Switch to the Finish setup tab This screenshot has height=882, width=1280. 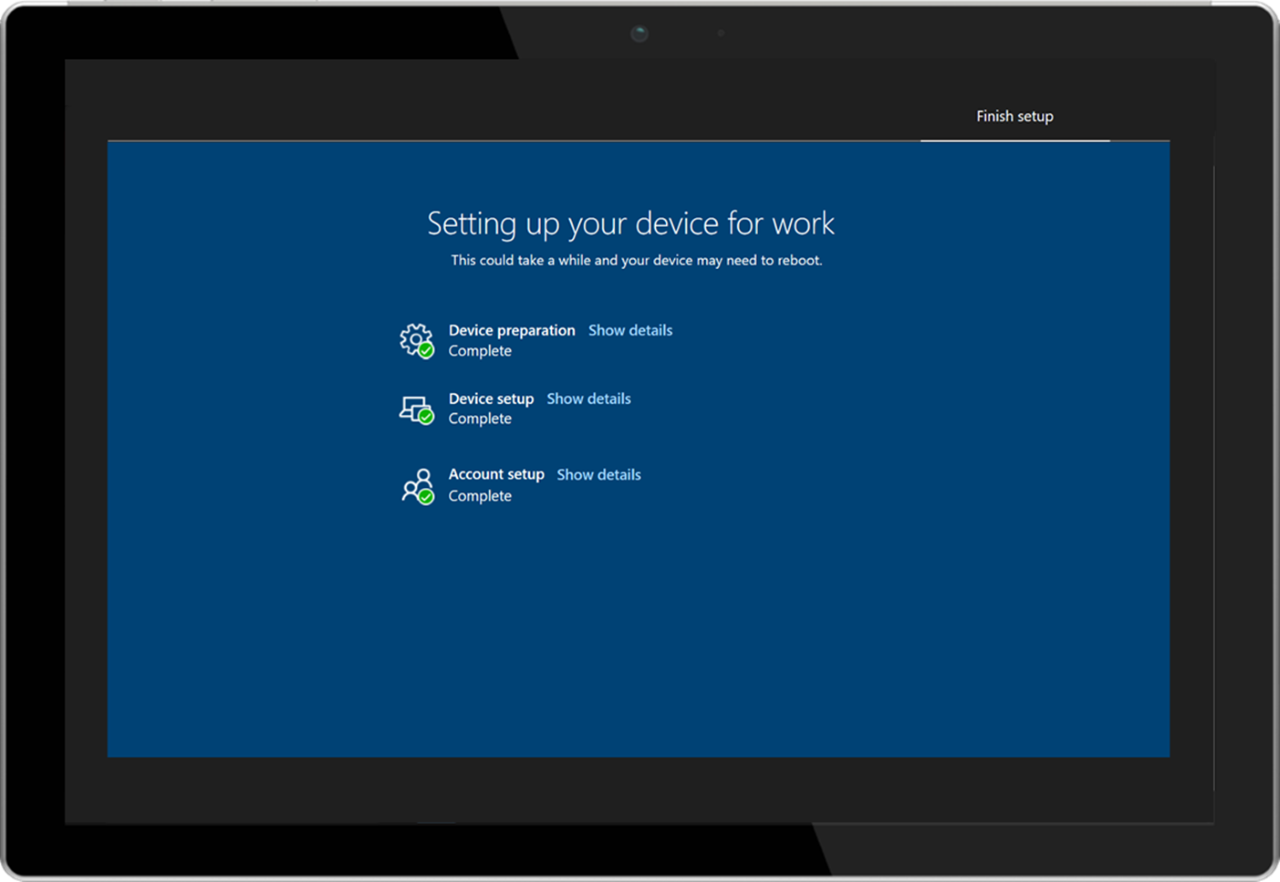[x=1014, y=116]
